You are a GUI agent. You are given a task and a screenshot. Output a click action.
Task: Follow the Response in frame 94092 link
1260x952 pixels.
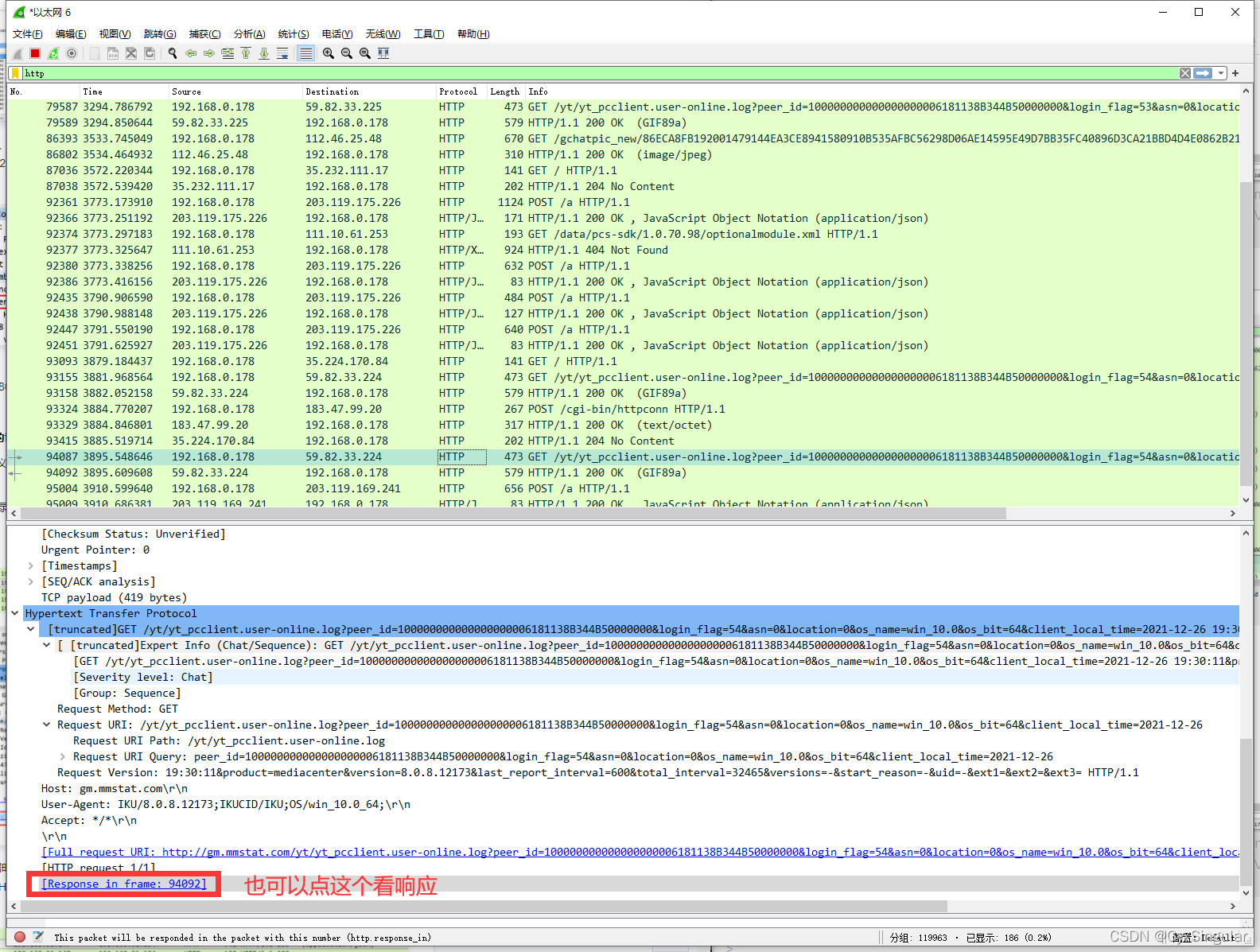coord(124,884)
